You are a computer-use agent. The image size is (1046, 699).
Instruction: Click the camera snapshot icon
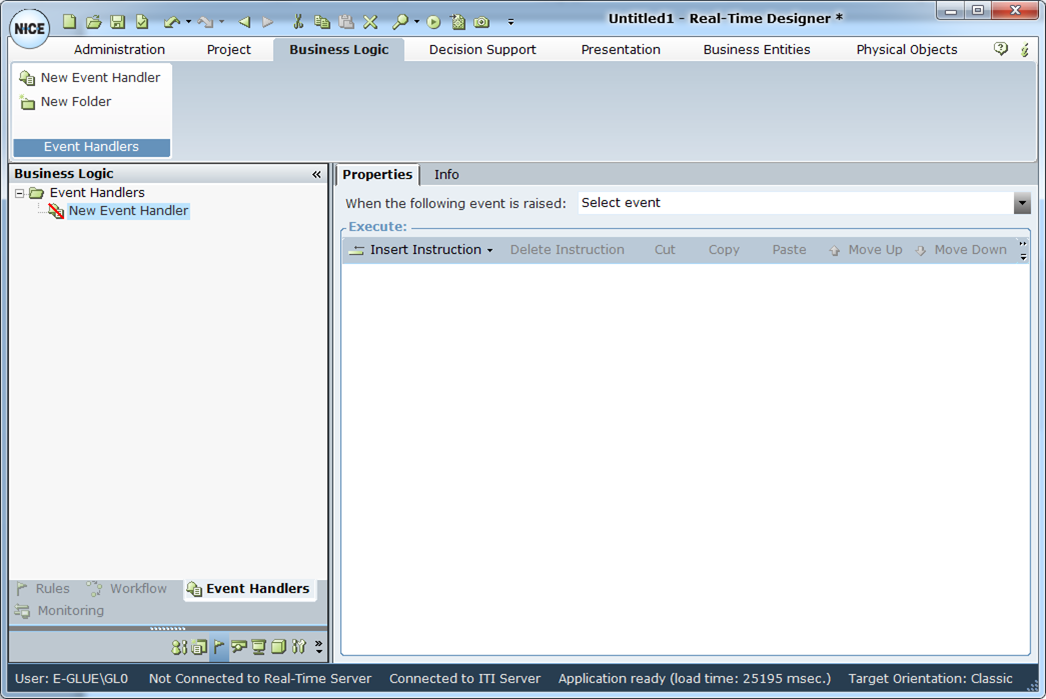pos(482,21)
